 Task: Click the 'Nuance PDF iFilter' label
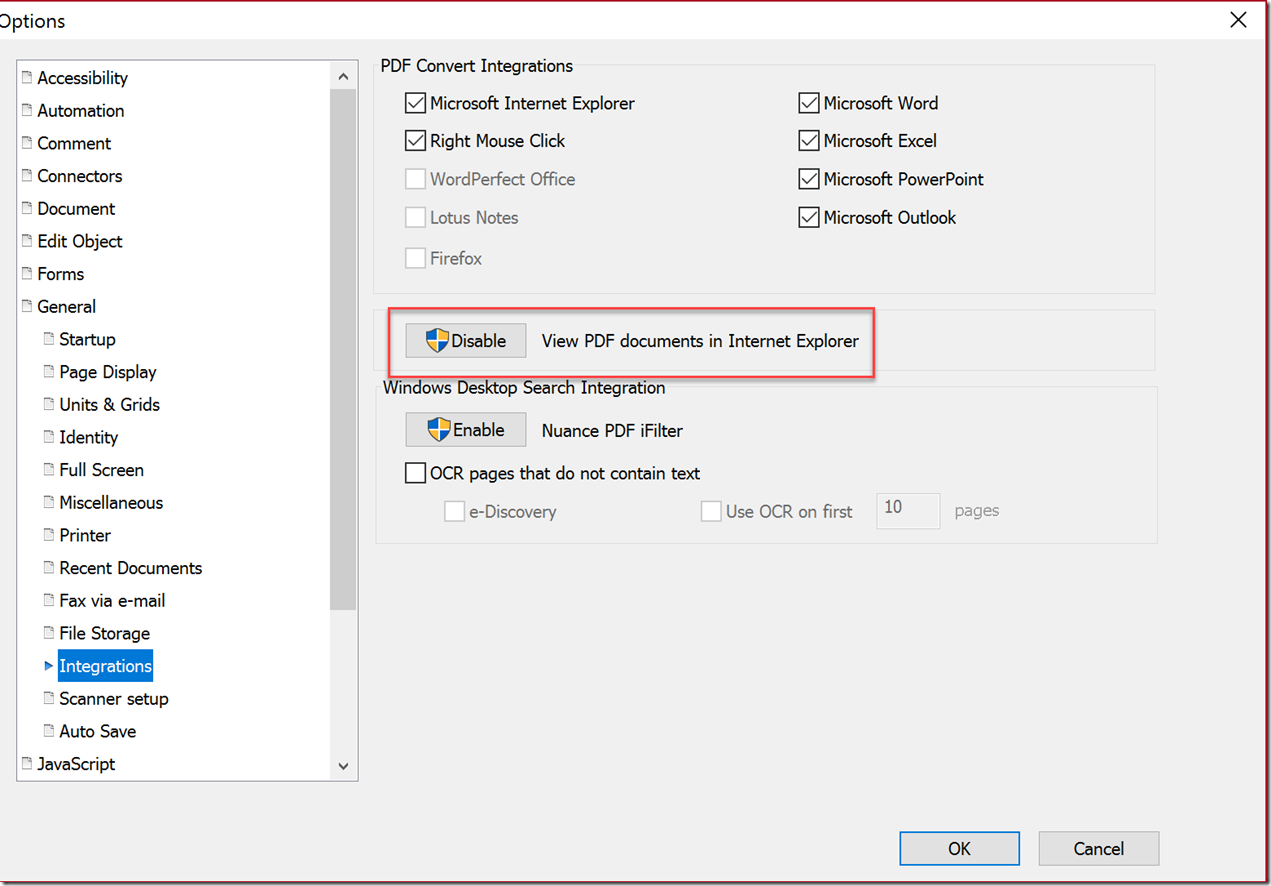click(612, 431)
